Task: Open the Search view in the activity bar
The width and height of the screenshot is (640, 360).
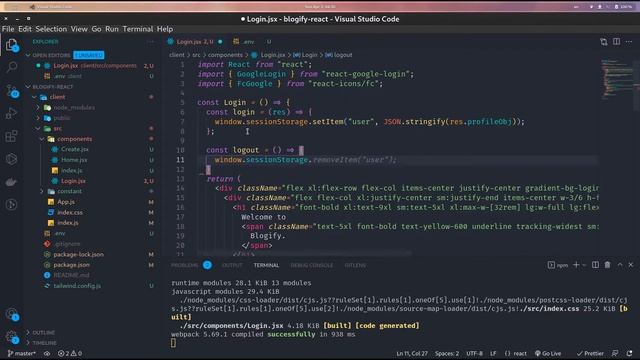Action: pos(11,67)
